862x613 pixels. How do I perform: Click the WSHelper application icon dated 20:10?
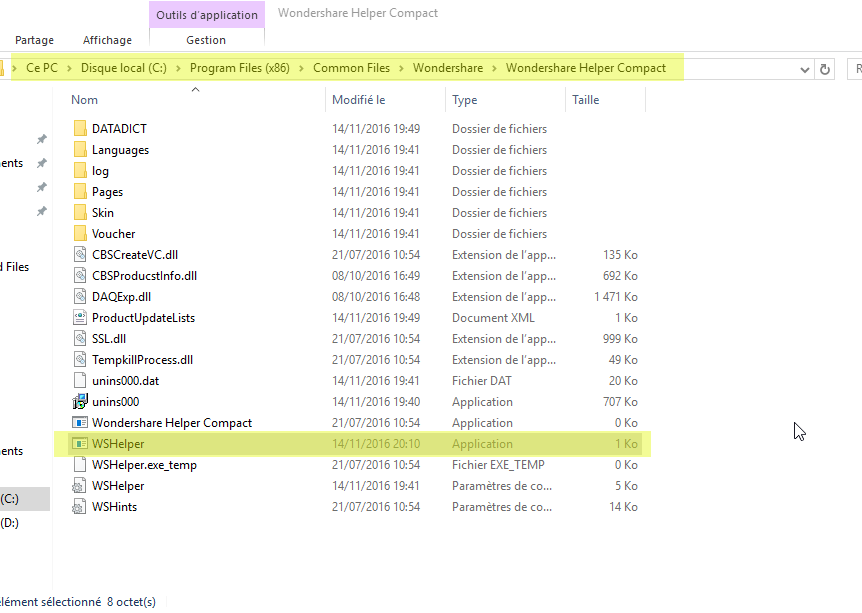[x=80, y=444]
